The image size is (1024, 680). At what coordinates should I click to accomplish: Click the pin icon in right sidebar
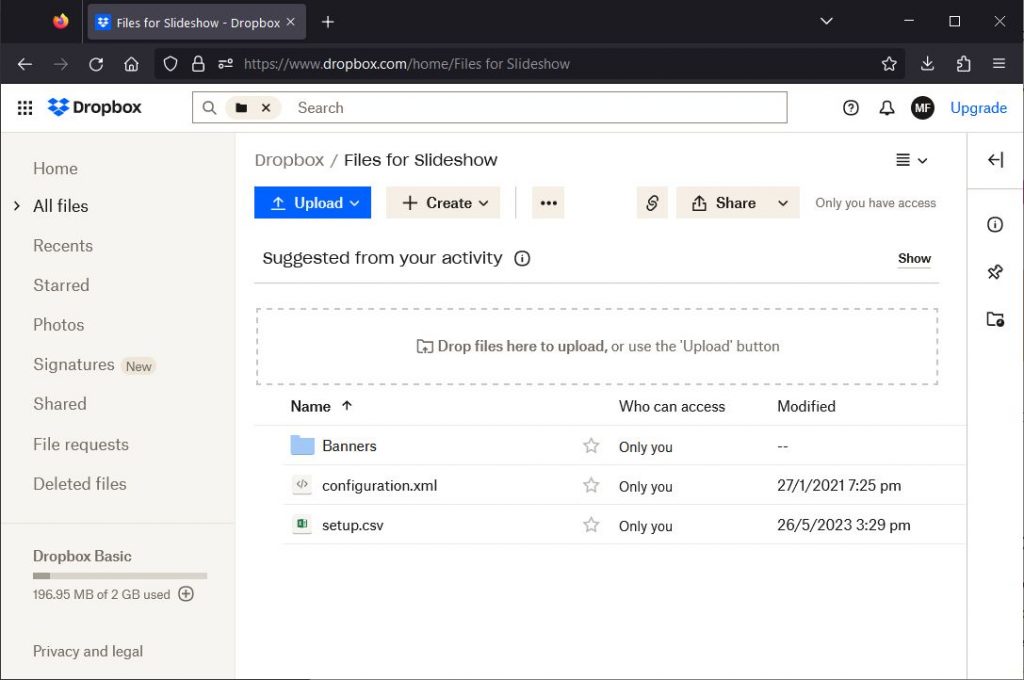[x=995, y=272]
